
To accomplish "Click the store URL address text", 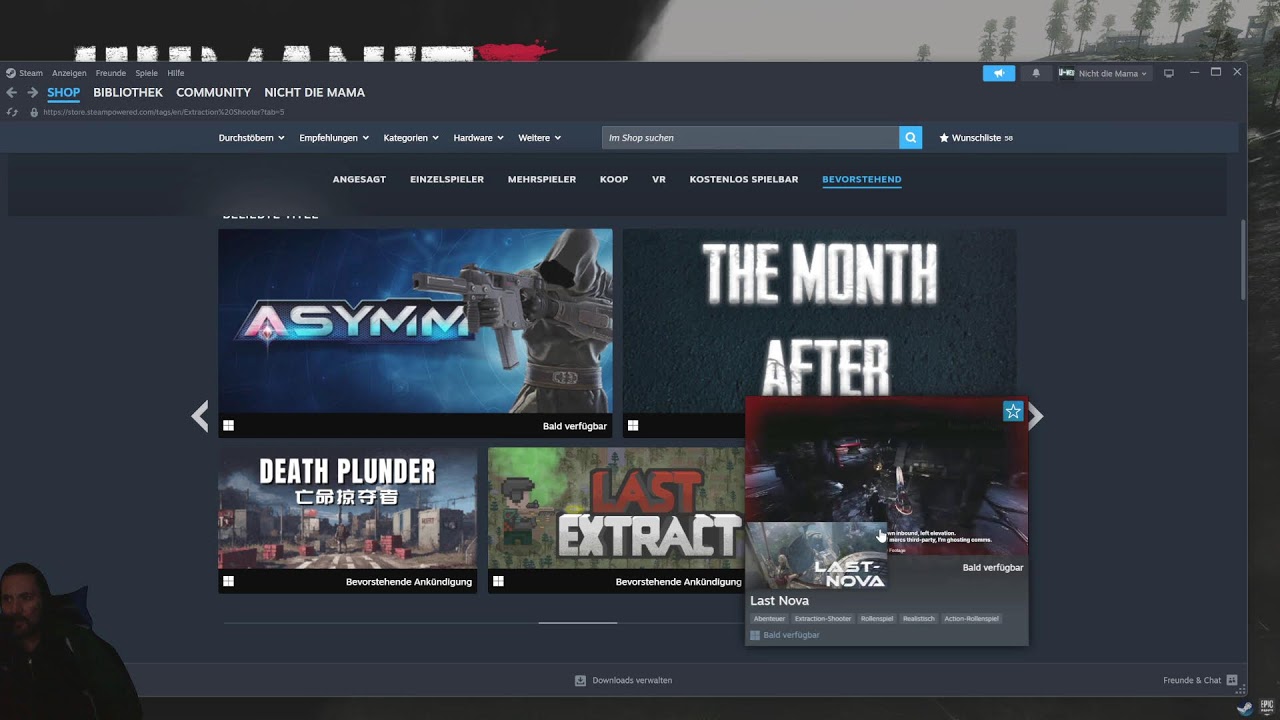I will [164, 112].
